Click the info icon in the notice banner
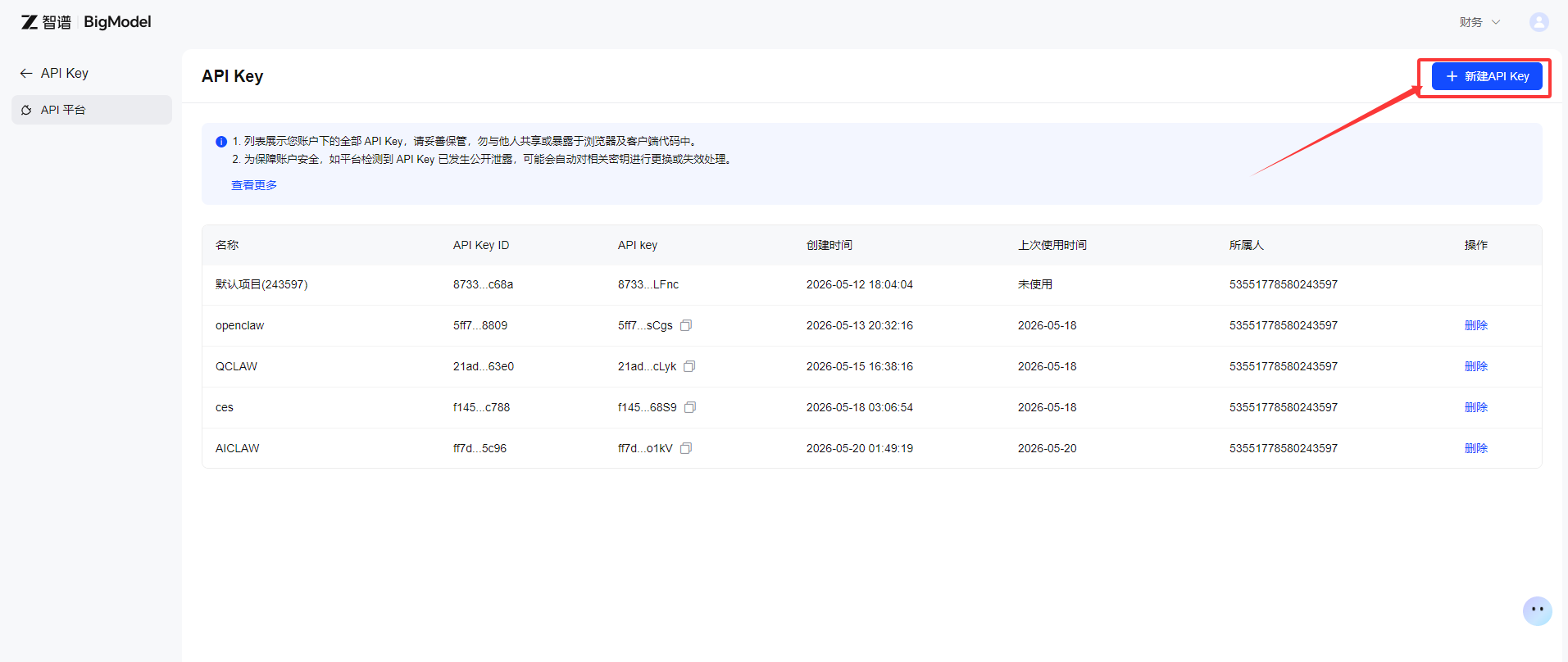Screen dimensions: 1568x662 (x=221, y=142)
